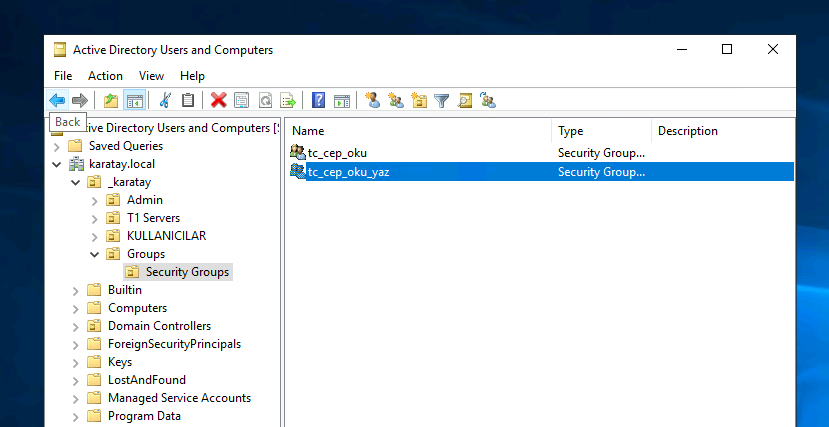Screen dimensions: 829x427
Task: Click the Forward arrow toolbar icon
Action: tap(79, 100)
